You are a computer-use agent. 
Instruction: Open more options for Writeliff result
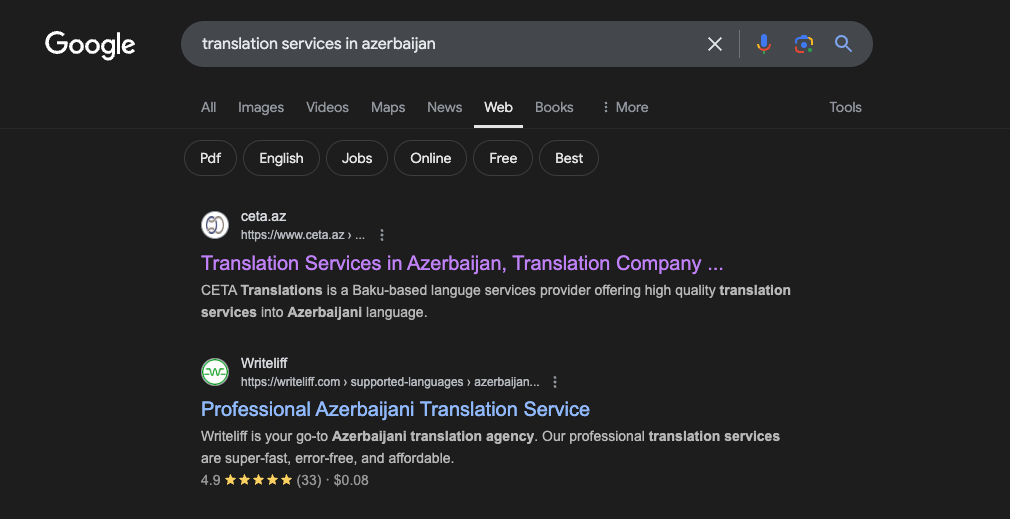tap(555, 382)
